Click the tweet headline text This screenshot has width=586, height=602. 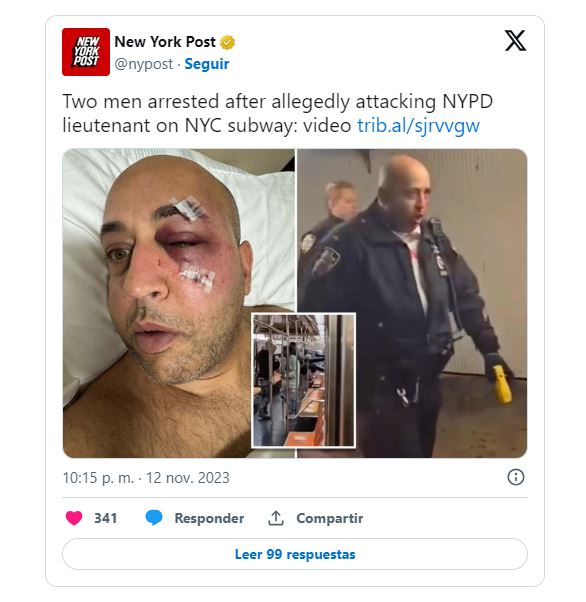coord(277,113)
